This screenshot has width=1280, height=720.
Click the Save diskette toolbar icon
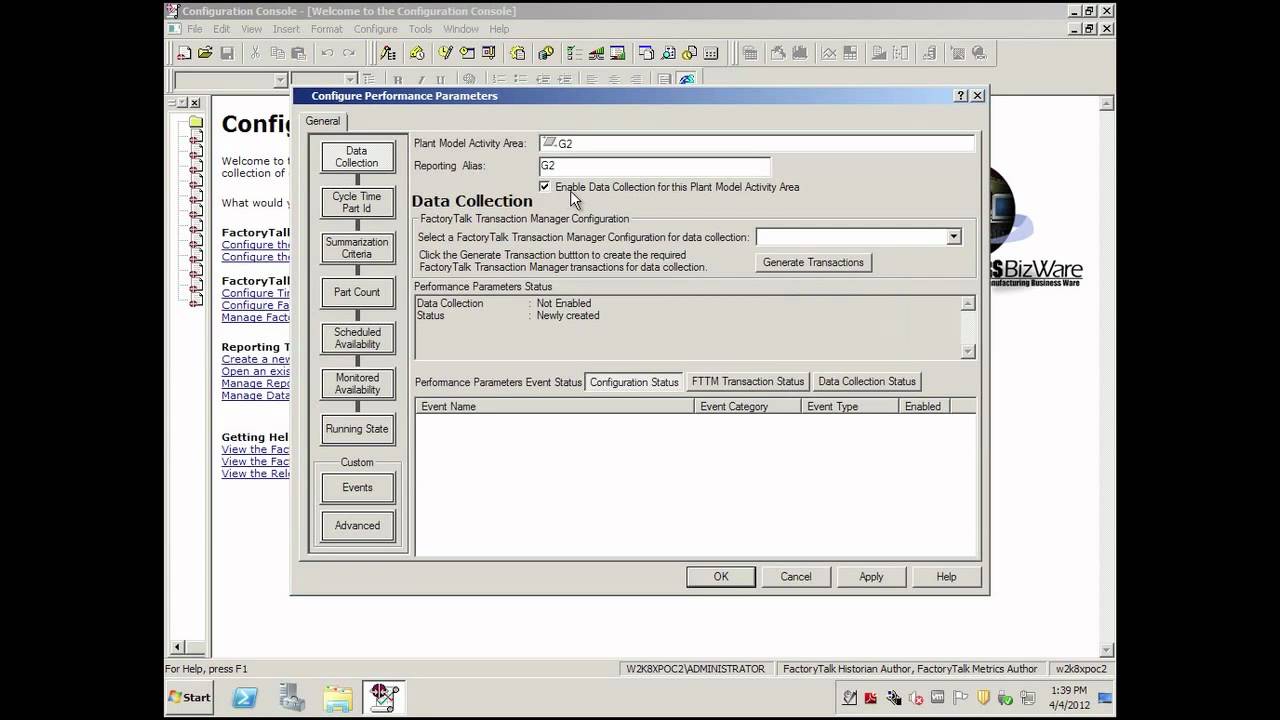point(227,53)
